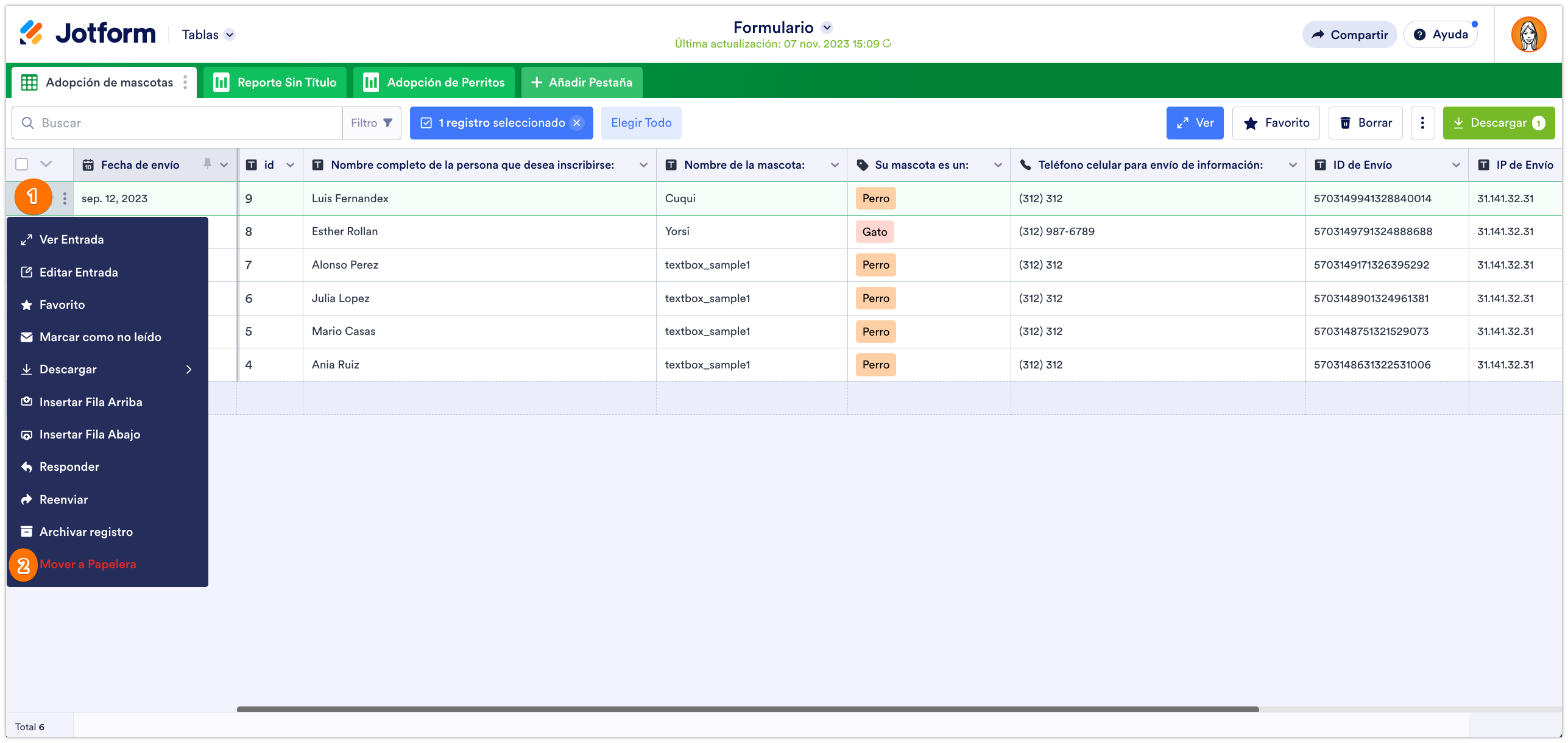Click the 'Cuqui' pet name cell

751,199
